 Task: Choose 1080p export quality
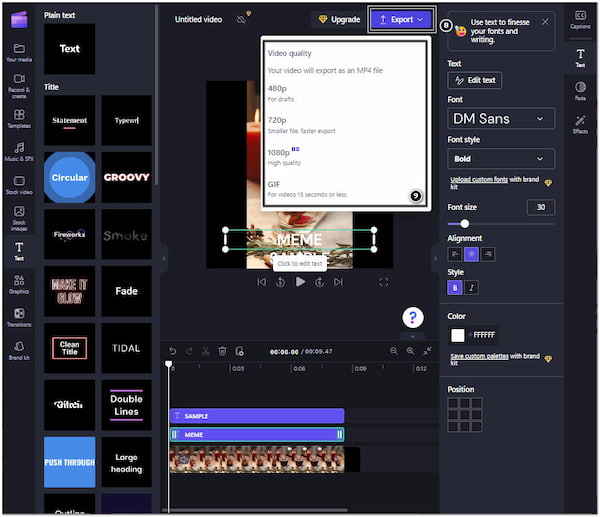coord(345,157)
